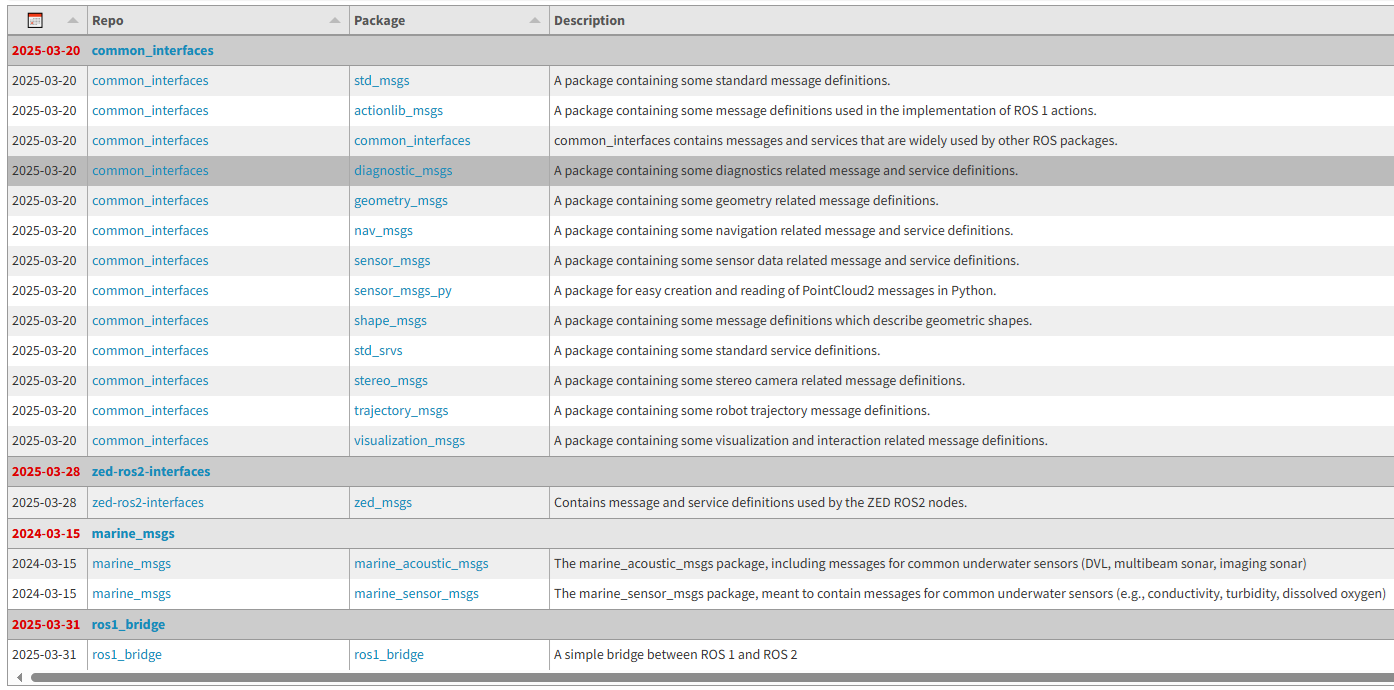Select the red 2025-03-28 group date
This screenshot has width=1394, height=690.
[x=46, y=471]
